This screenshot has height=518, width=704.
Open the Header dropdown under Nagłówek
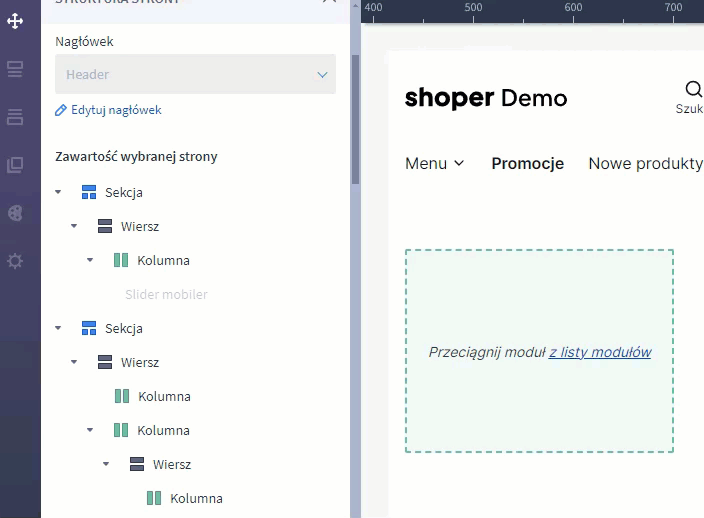pos(195,74)
